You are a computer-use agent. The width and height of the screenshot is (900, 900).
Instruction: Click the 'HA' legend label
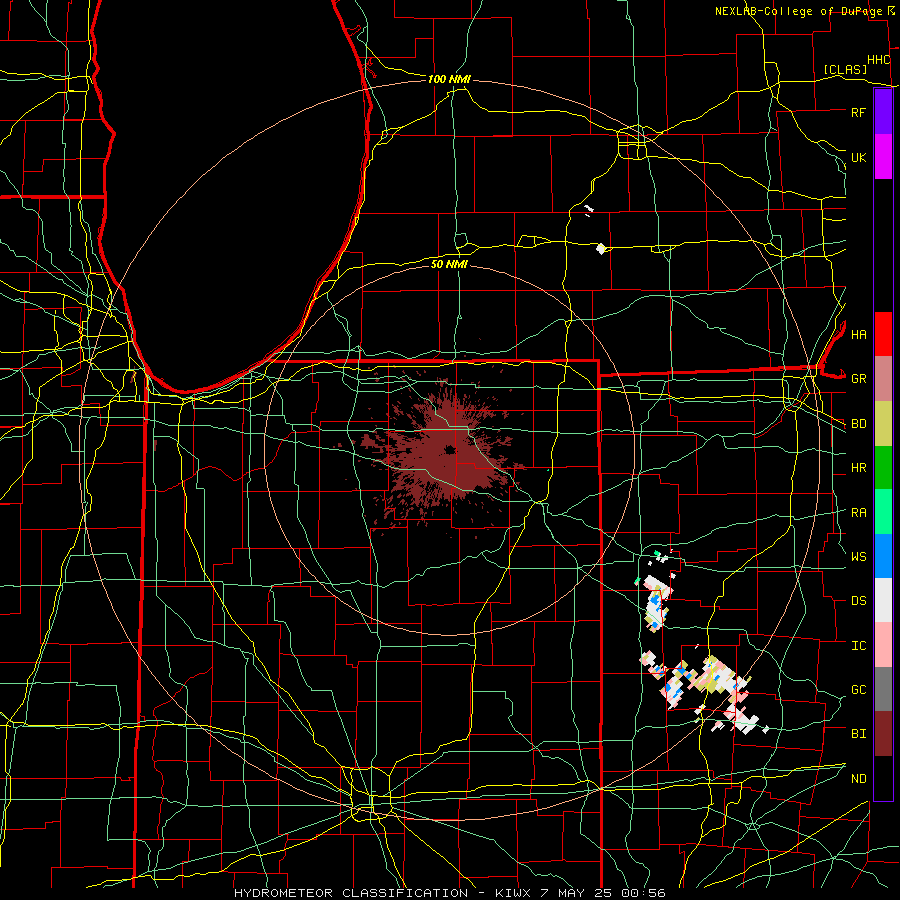858,334
